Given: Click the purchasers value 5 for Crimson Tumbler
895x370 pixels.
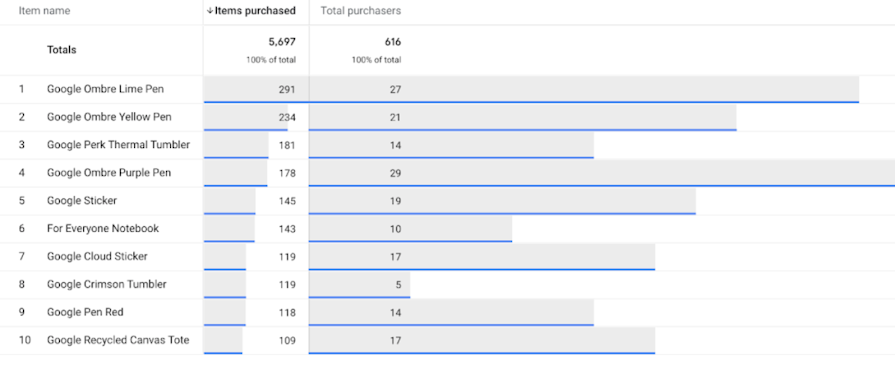Looking at the screenshot, I should (398, 284).
